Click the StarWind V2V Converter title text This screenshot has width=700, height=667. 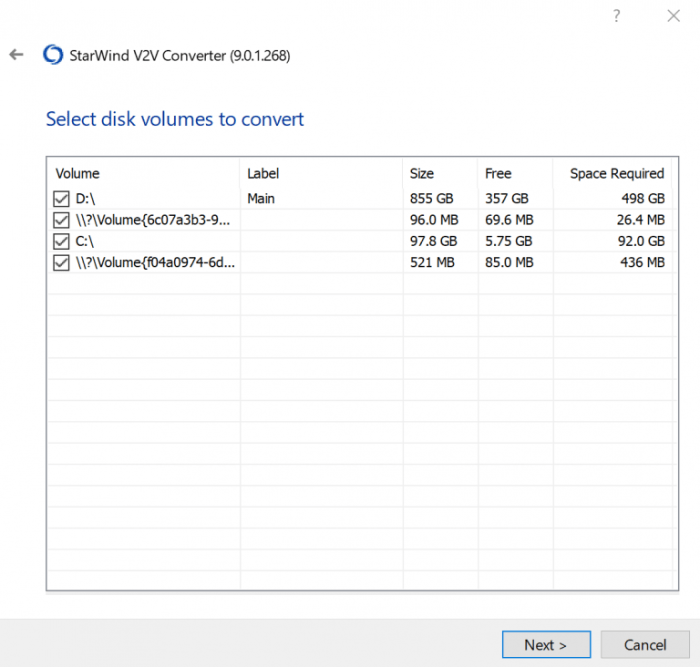[x=179, y=56]
